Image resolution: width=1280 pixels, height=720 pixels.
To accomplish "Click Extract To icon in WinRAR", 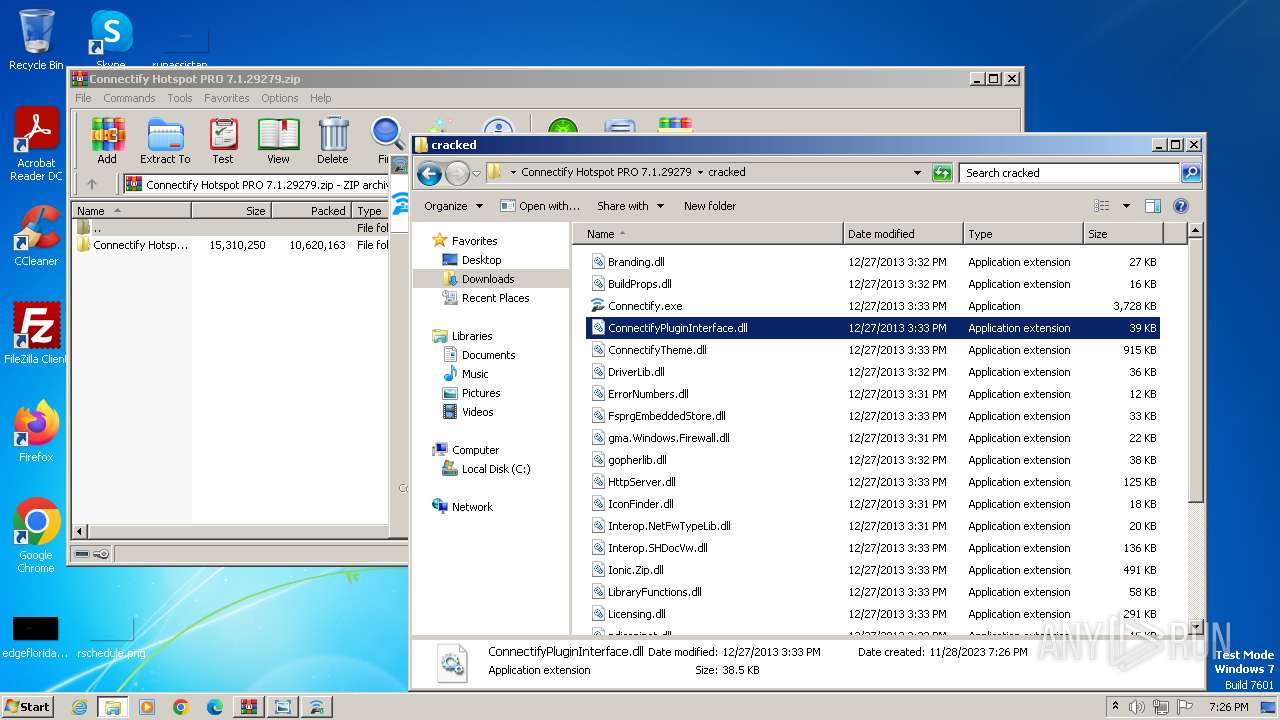I will (165, 140).
